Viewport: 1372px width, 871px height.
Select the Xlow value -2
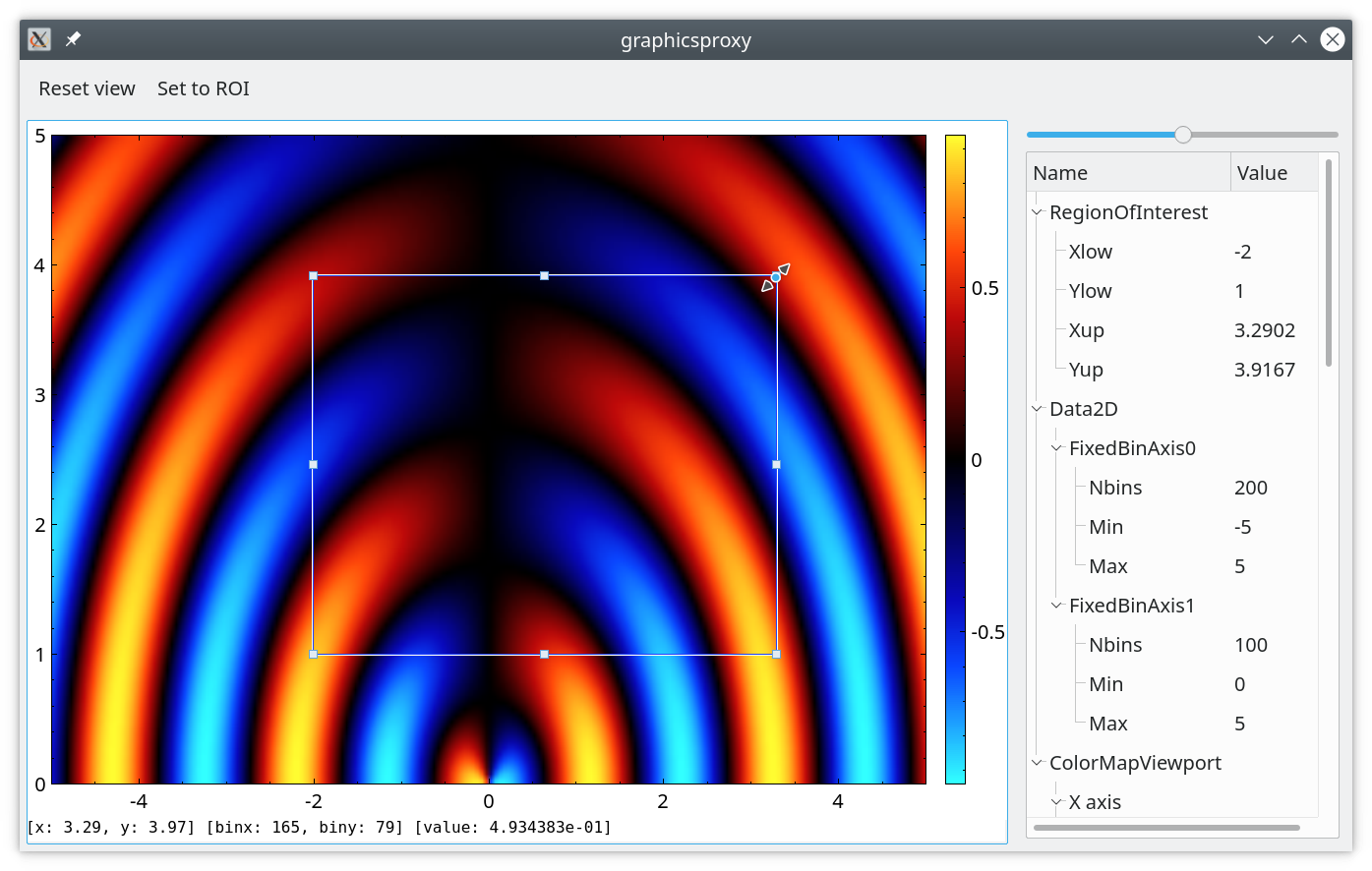(x=1243, y=252)
